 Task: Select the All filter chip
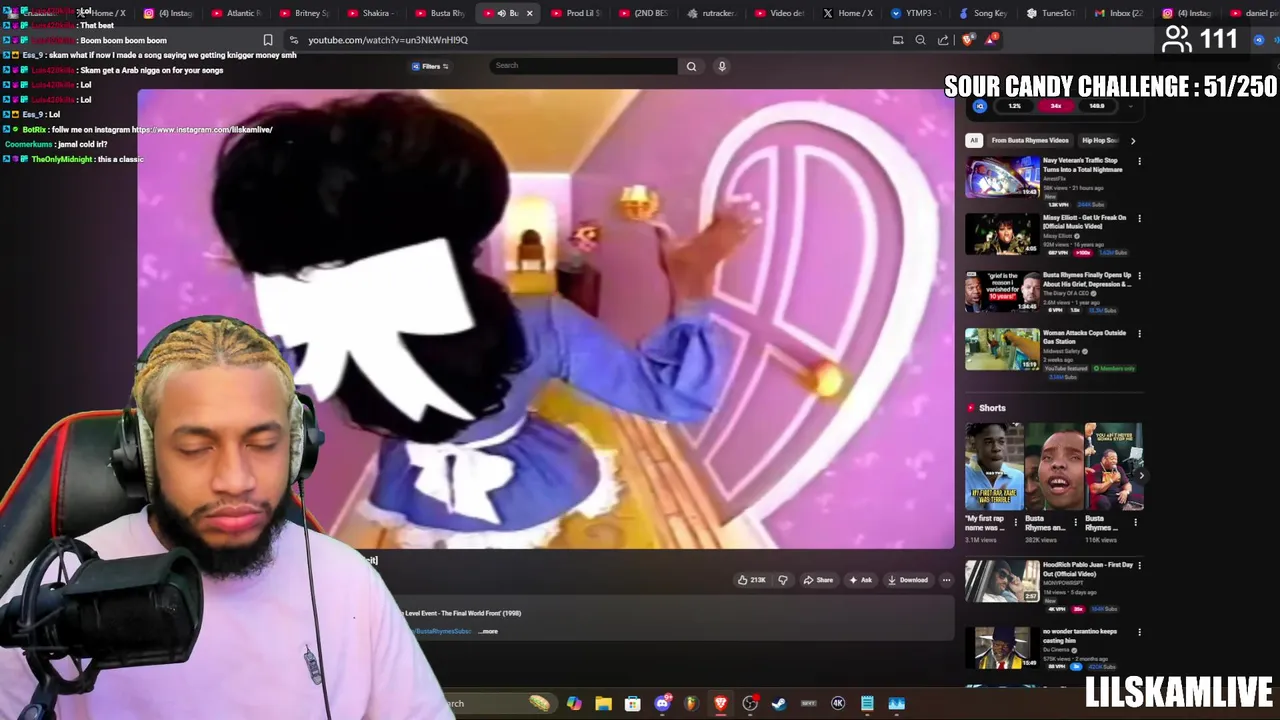point(974,140)
